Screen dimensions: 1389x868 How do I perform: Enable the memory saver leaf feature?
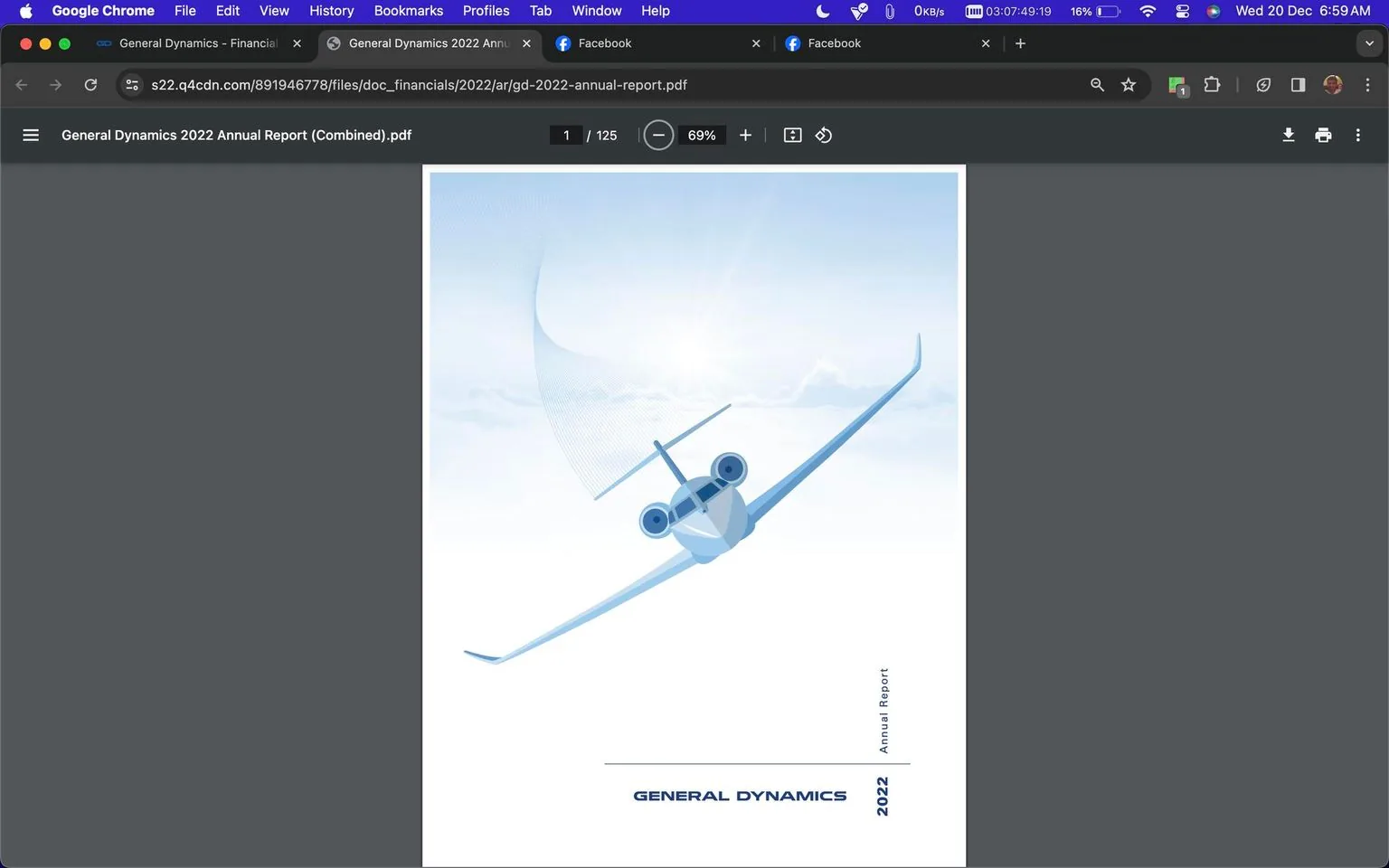(1263, 84)
